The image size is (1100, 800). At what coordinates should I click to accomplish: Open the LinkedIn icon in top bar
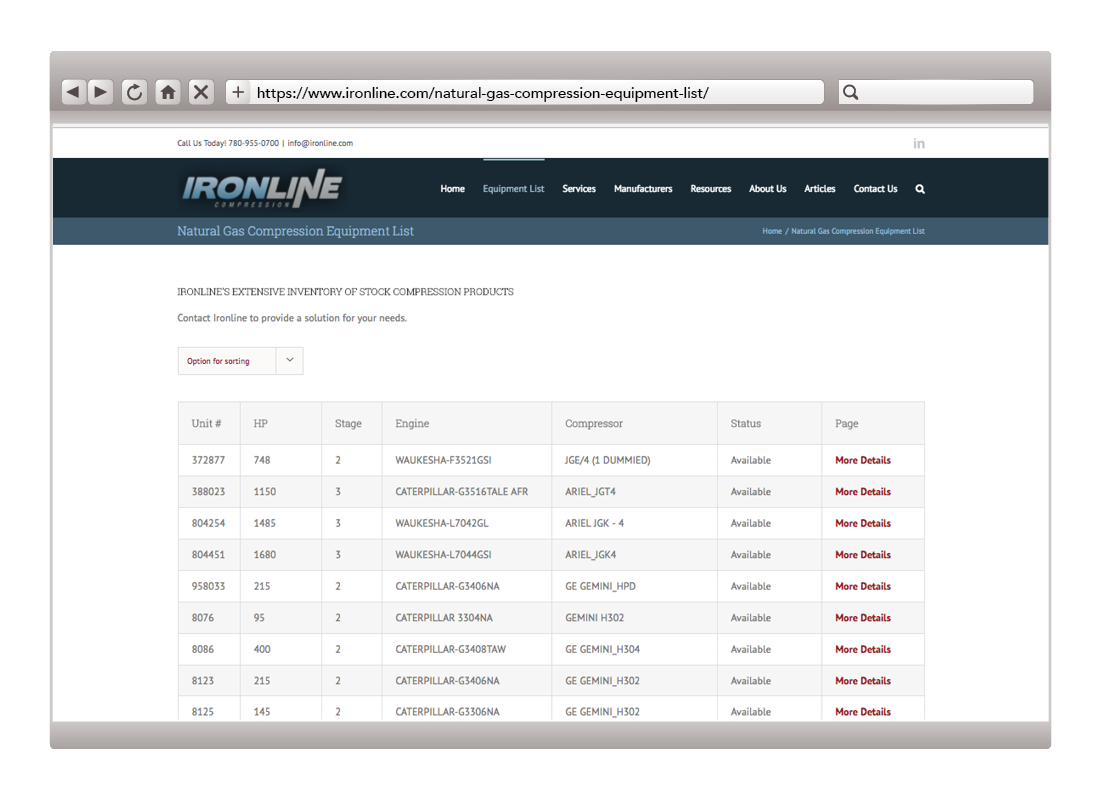[919, 144]
